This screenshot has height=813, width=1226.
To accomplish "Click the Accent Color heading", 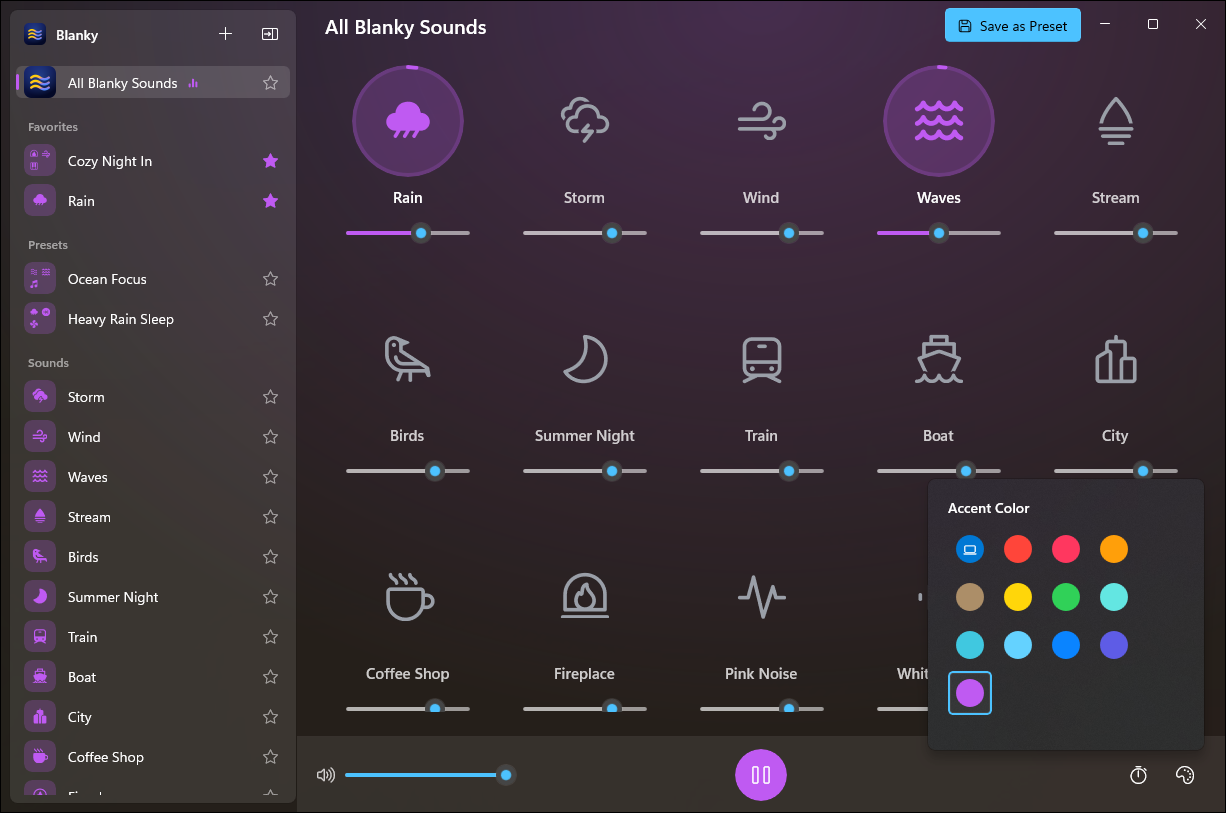I will click(988, 508).
